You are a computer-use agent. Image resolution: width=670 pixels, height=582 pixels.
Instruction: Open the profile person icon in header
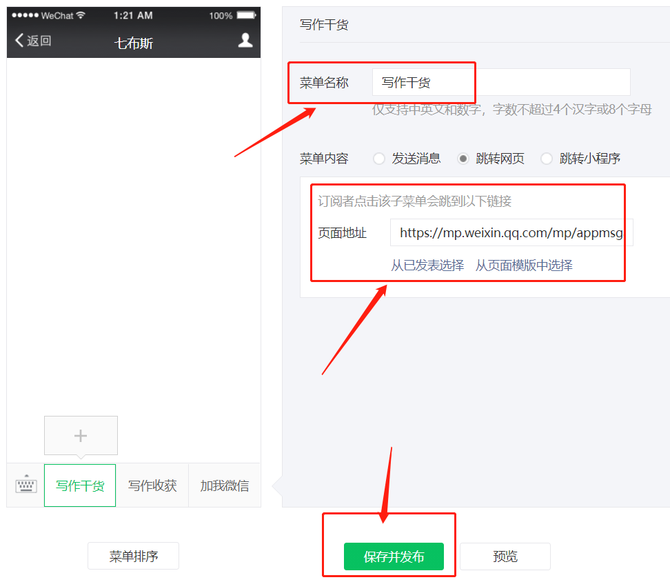(x=245, y=40)
